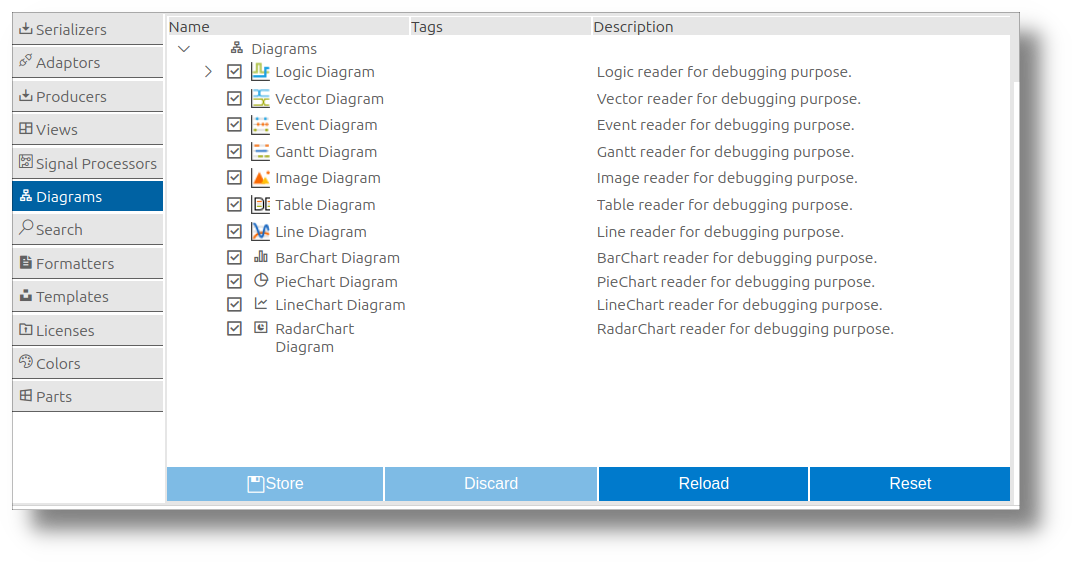Click the Vector Diagram icon
This screenshot has width=1072, height=562.
[260, 98]
